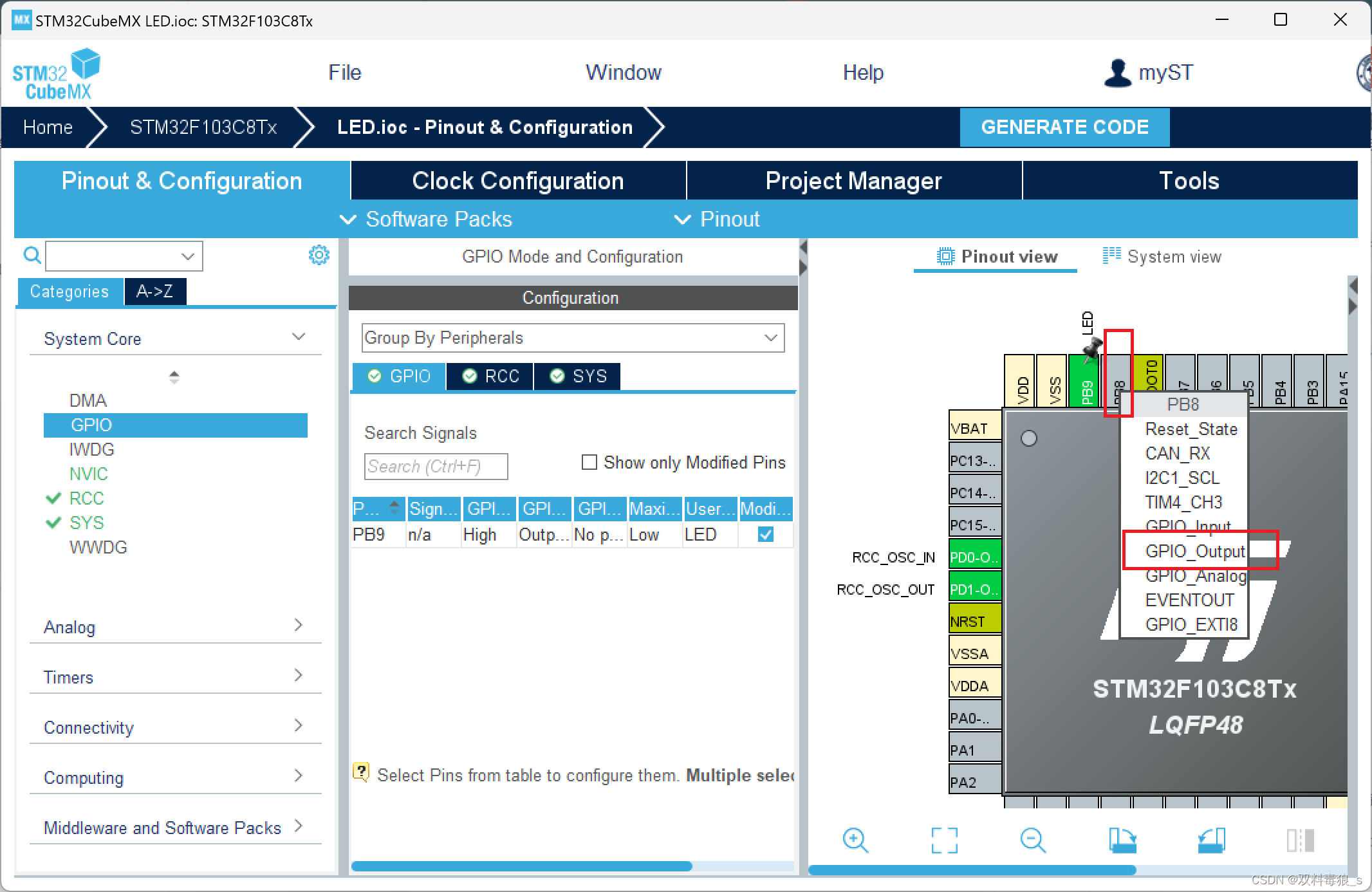Collapse the System Core category
Viewport: 1372px width, 892px height.
click(298, 337)
